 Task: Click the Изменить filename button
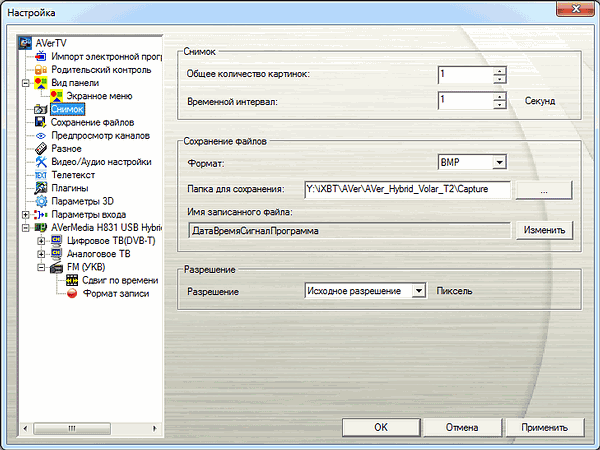point(544,230)
